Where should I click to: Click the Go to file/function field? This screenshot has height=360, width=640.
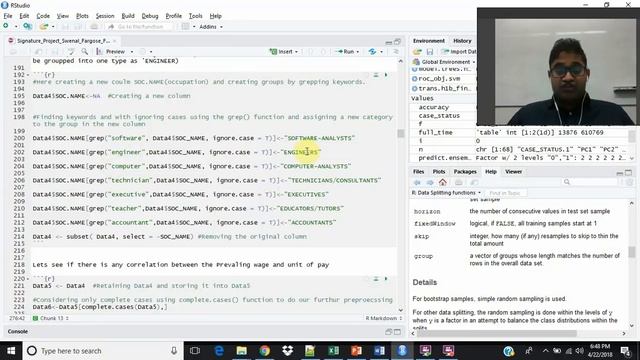[x=139, y=27]
